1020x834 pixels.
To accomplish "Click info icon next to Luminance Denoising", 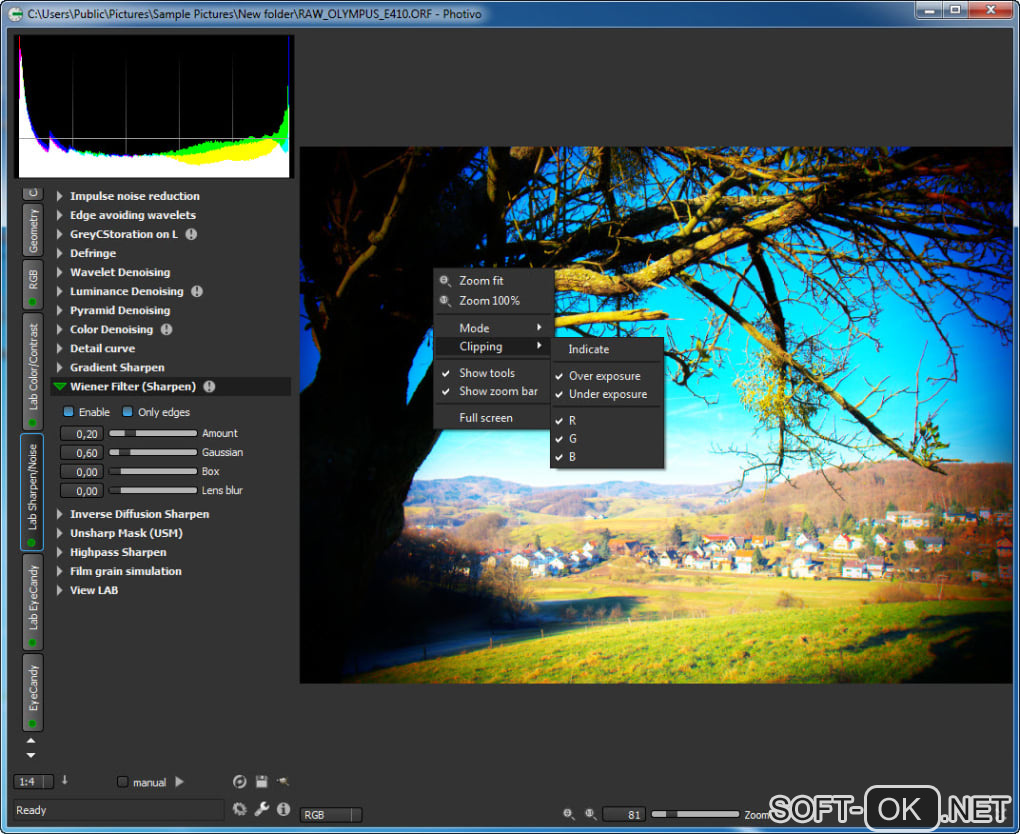I will (x=197, y=291).
